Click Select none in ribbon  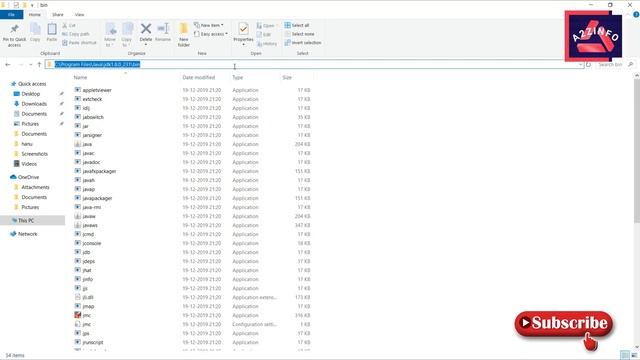click(x=299, y=34)
